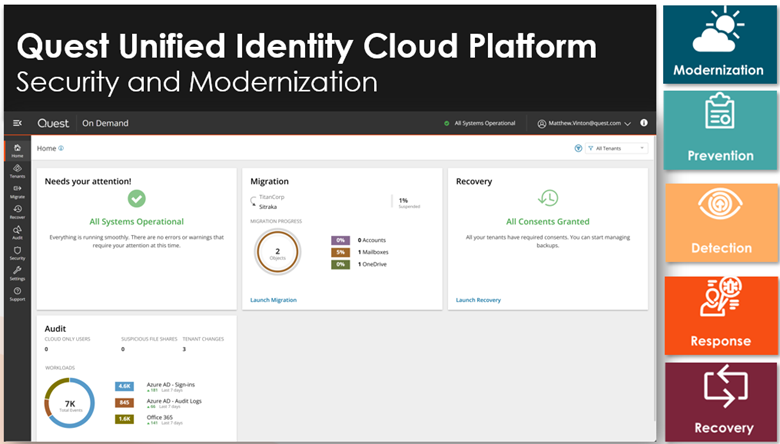780x444 pixels.
Task: Click the Quest logo in the header
Action: (53, 123)
